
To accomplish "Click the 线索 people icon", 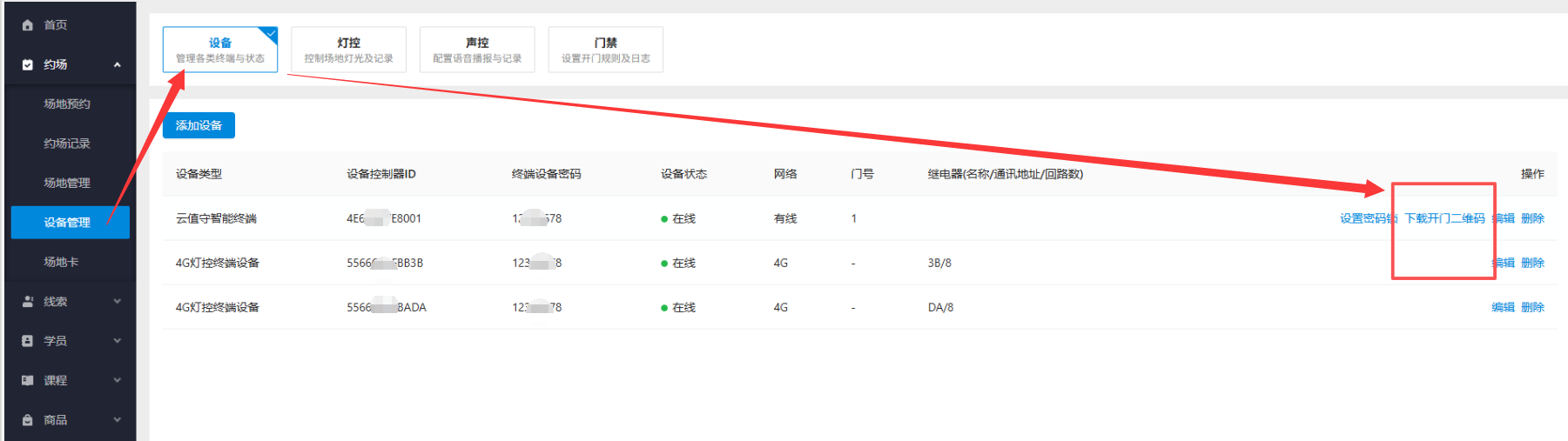I will point(27,302).
